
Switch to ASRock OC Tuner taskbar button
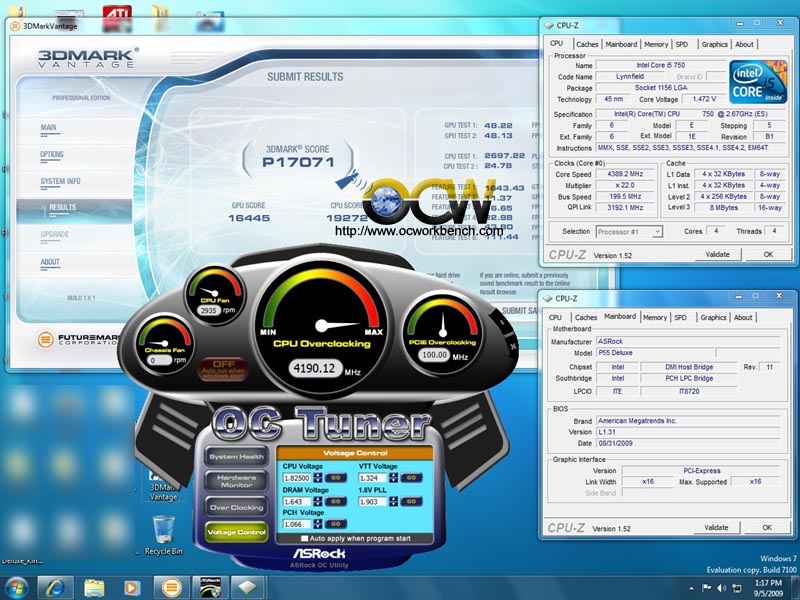pos(210,588)
